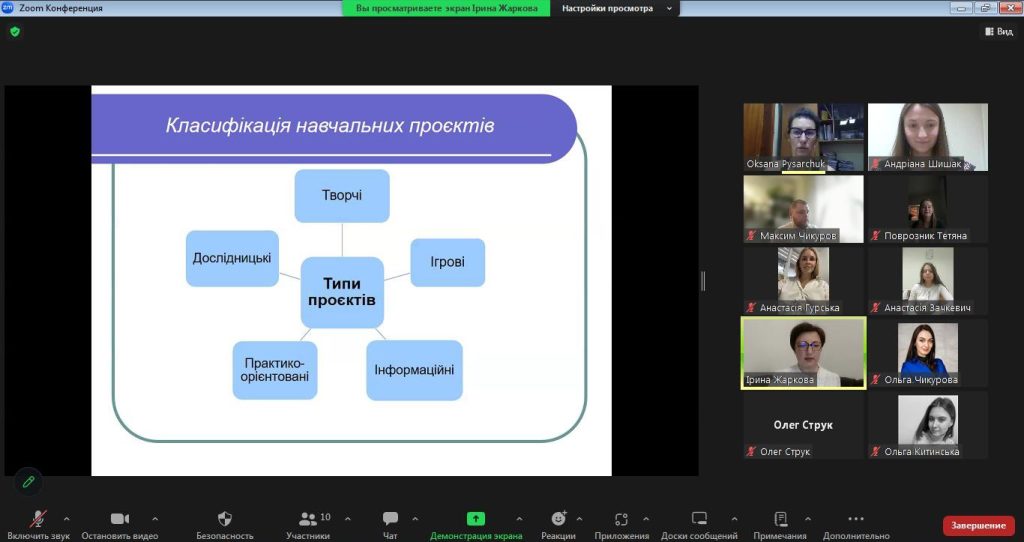The image size is (1024, 542).
Task: Open the Security (Безопасность) shield icon
Action: pos(225,518)
